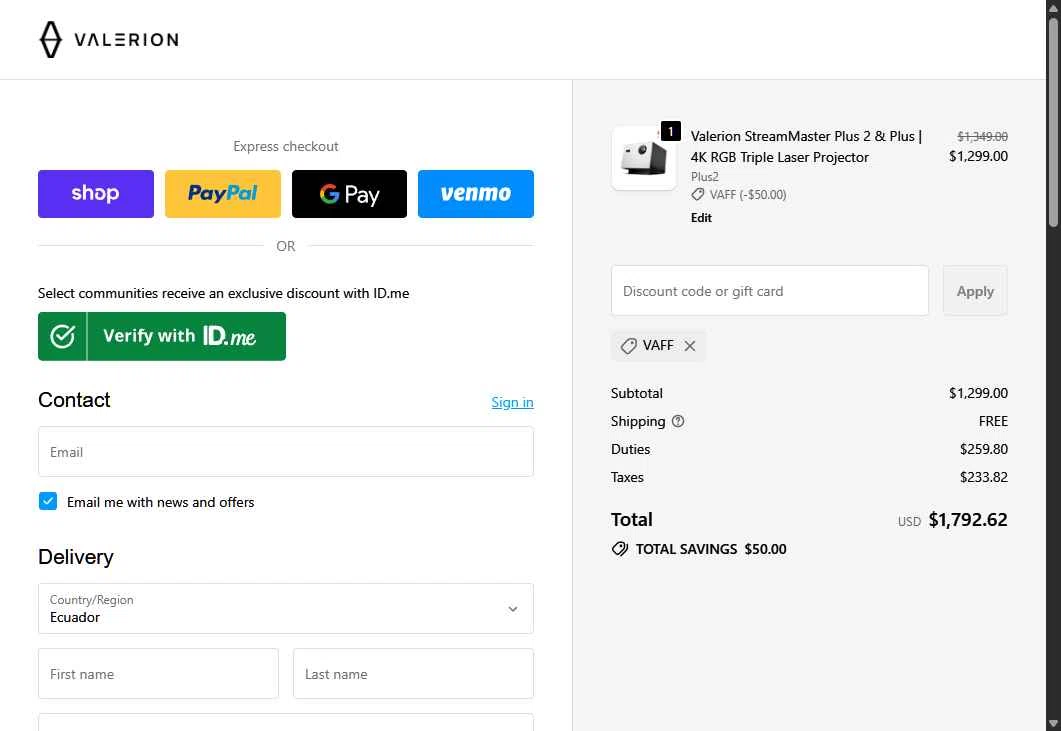Check out using Venmo

tap(476, 194)
